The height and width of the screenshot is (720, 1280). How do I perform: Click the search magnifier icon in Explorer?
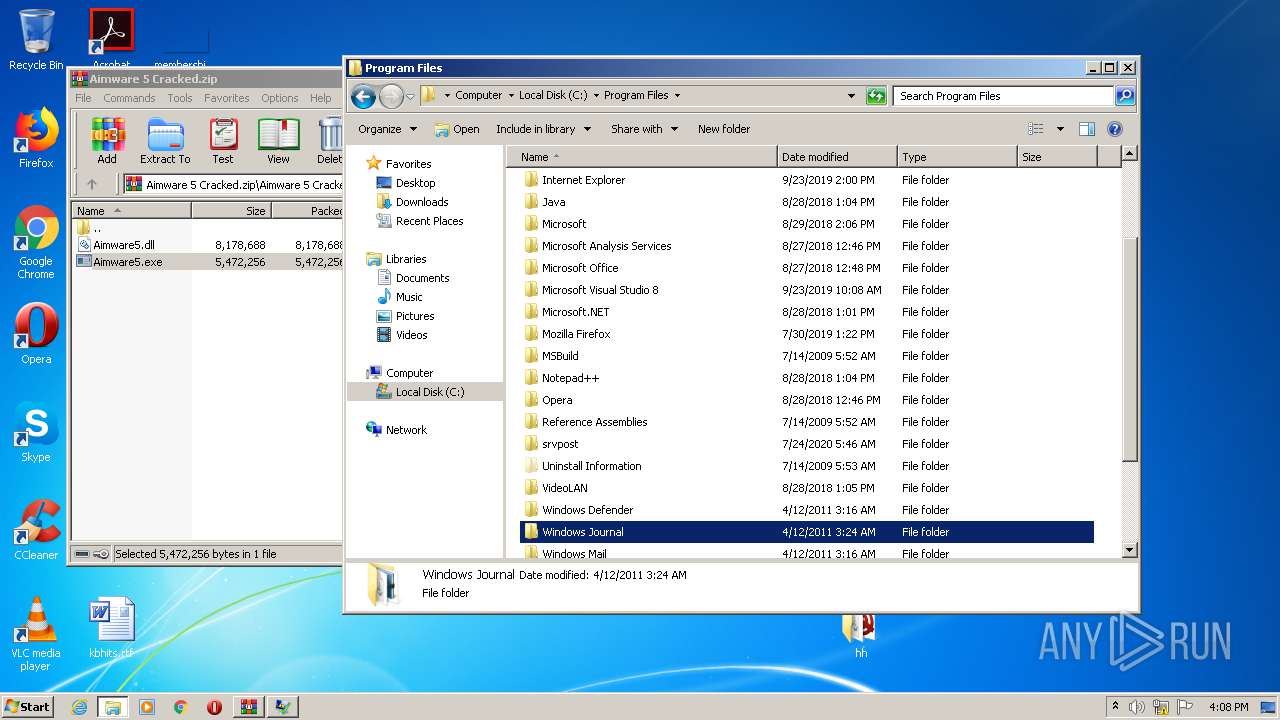pos(1125,96)
